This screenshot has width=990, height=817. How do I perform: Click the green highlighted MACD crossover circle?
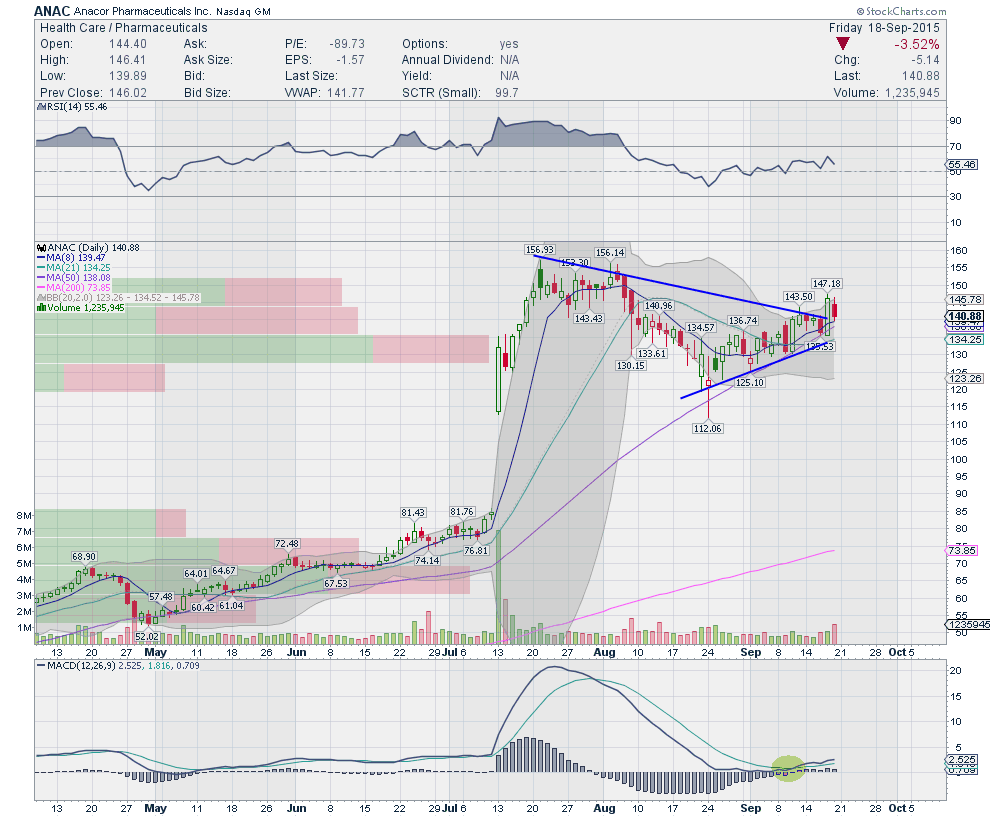788,768
